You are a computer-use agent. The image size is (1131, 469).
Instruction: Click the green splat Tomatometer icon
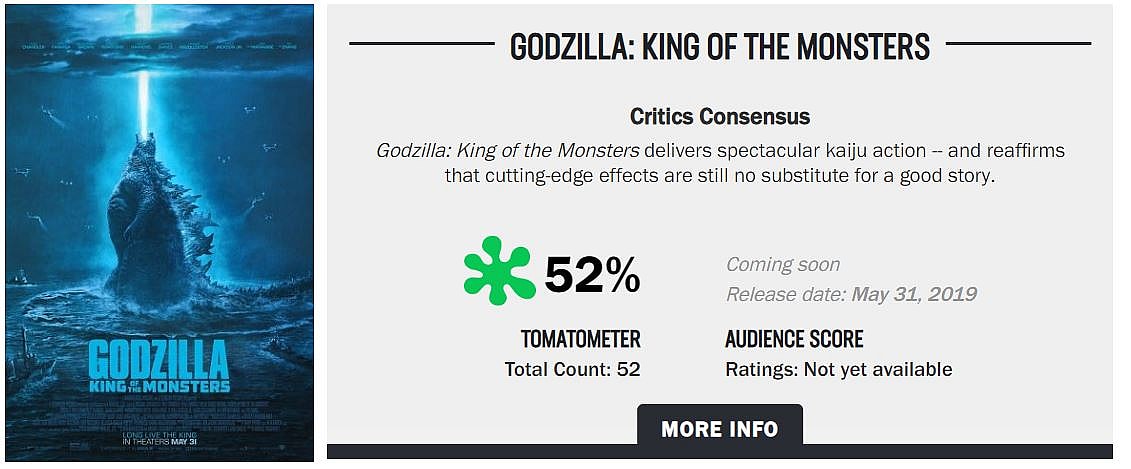pyautogui.click(x=499, y=270)
